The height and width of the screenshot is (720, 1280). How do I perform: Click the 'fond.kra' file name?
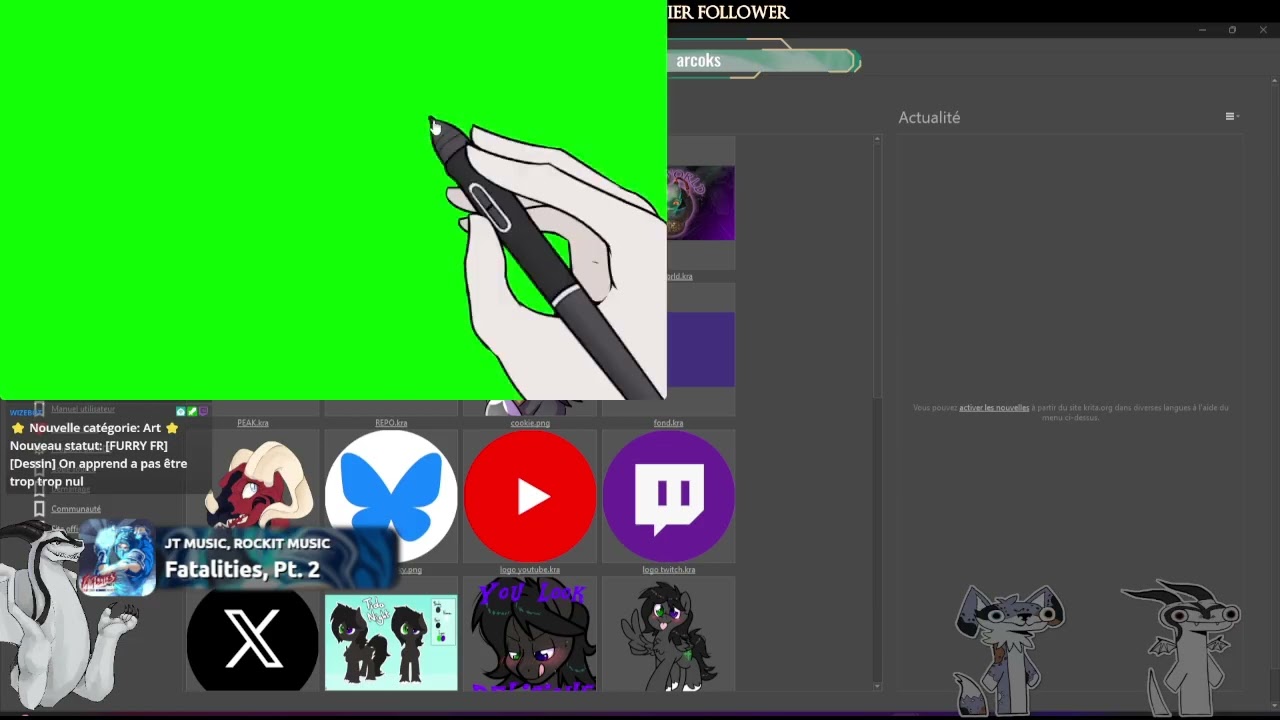pyautogui.click(x=668, y=423)
